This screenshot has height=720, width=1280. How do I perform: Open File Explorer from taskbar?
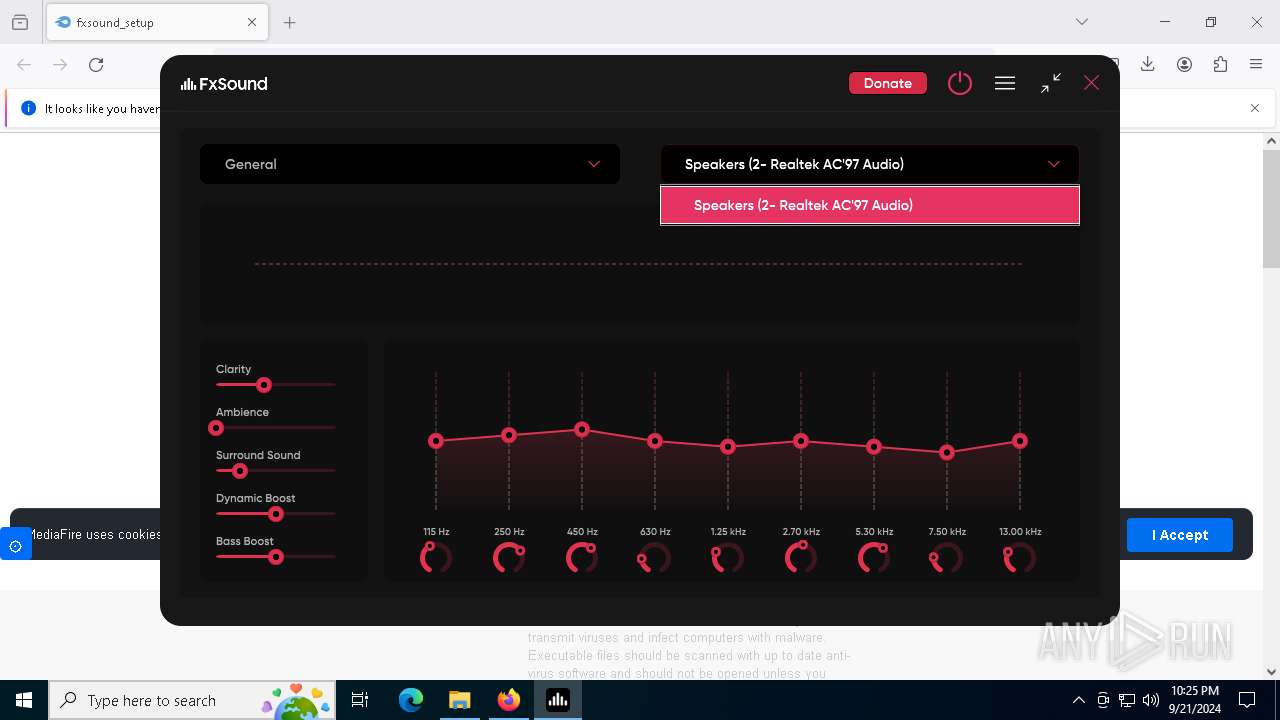[459, 700]
